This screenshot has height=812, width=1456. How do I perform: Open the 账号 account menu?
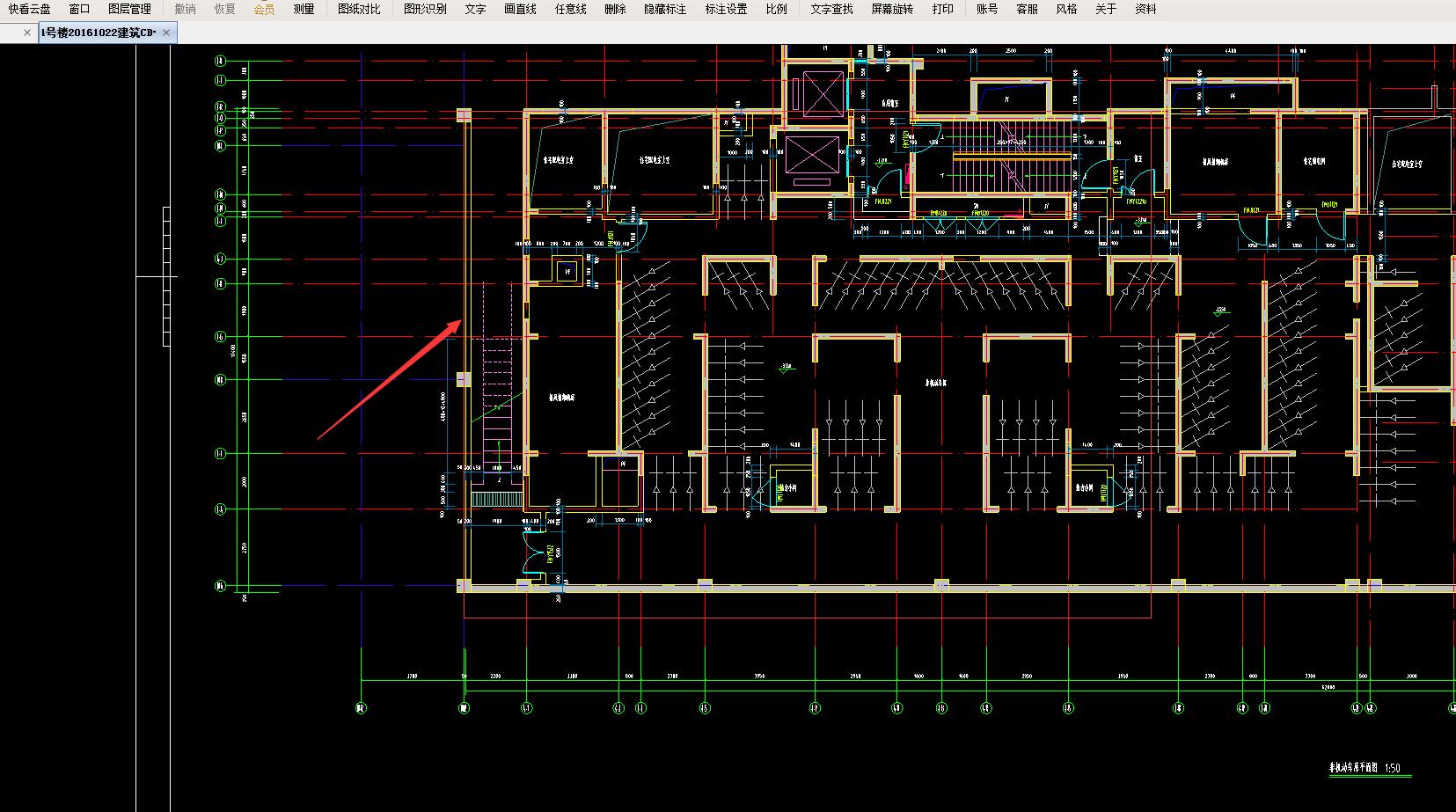pos(987,9)
